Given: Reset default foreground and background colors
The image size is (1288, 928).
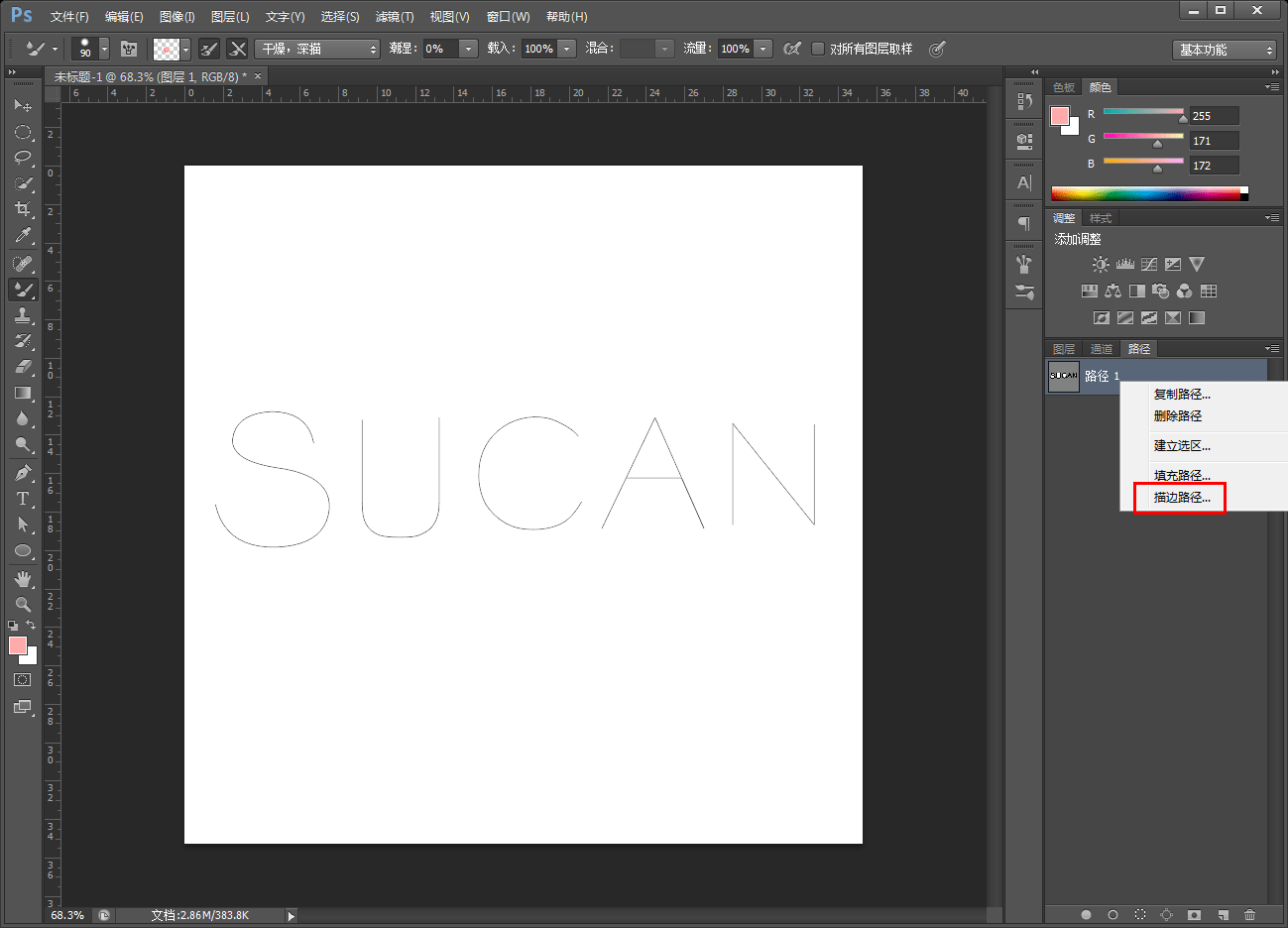Looking at the screenshot, I should (x=13, y=626).
